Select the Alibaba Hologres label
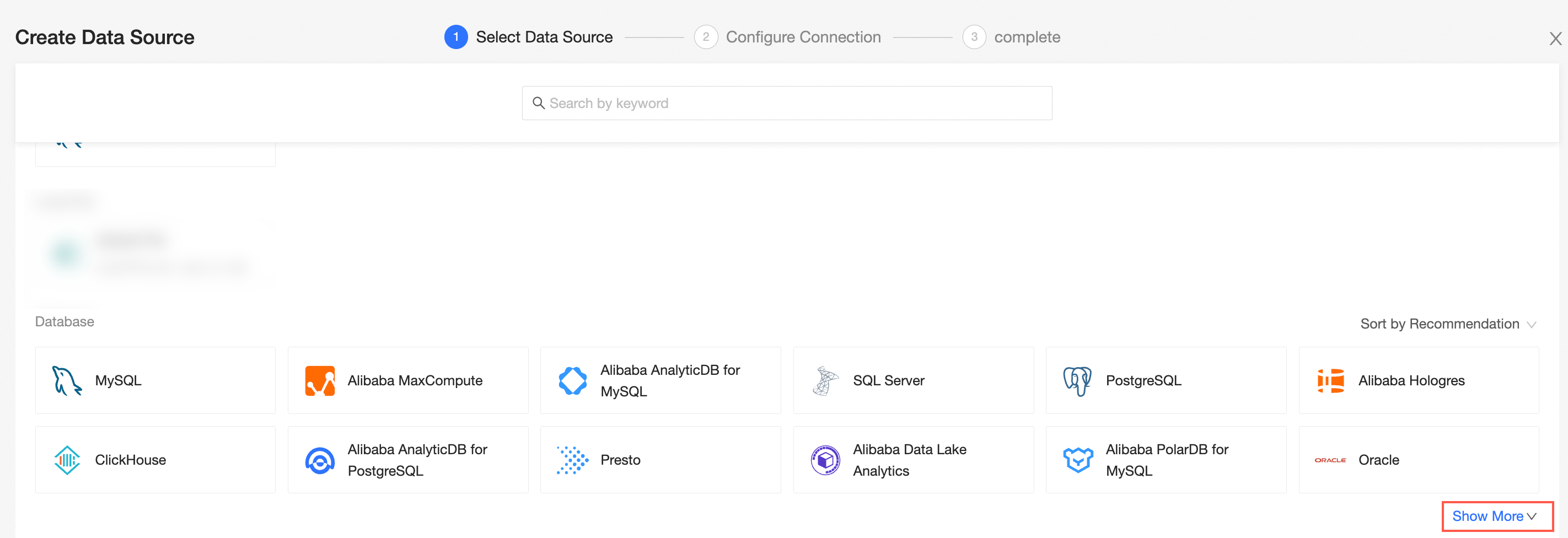The image size is (1568, 538). (1411, 380)
